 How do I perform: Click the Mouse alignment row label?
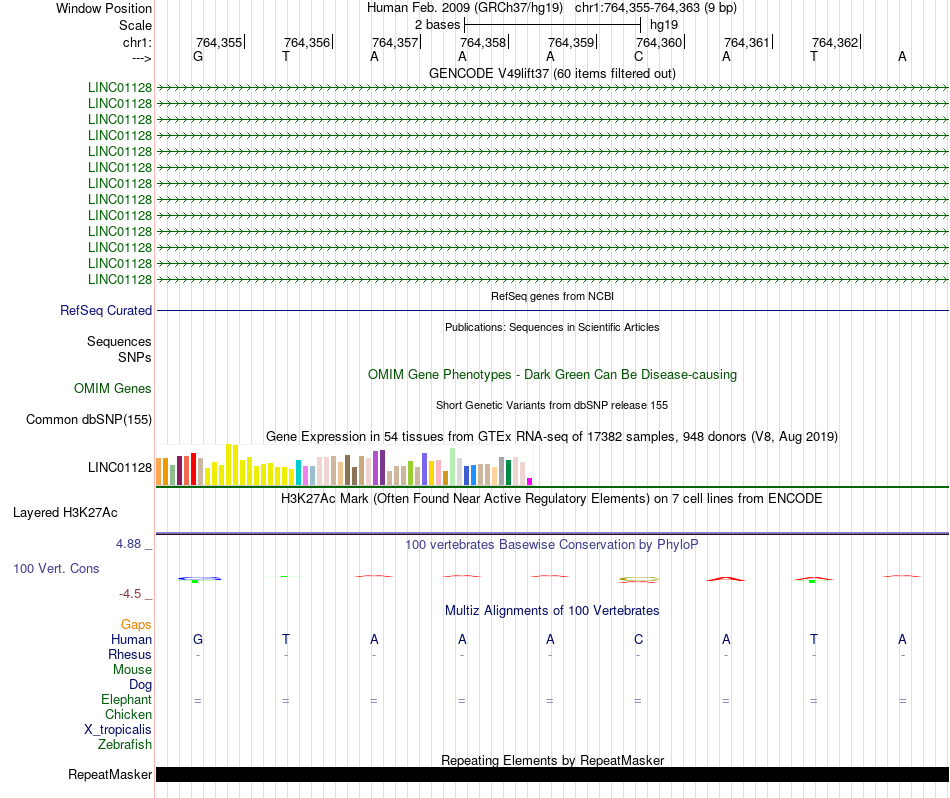tap(132, 670)
